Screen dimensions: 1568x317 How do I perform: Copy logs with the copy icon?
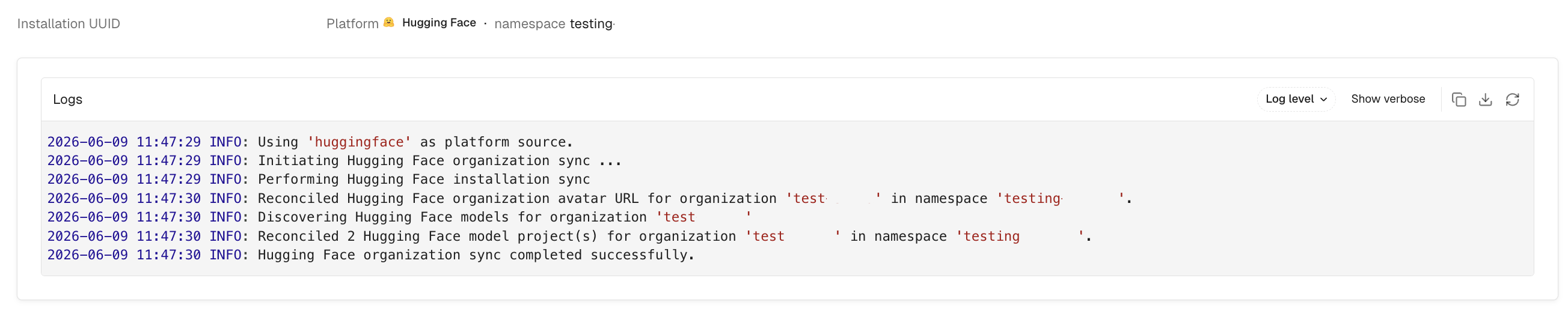1459,100
